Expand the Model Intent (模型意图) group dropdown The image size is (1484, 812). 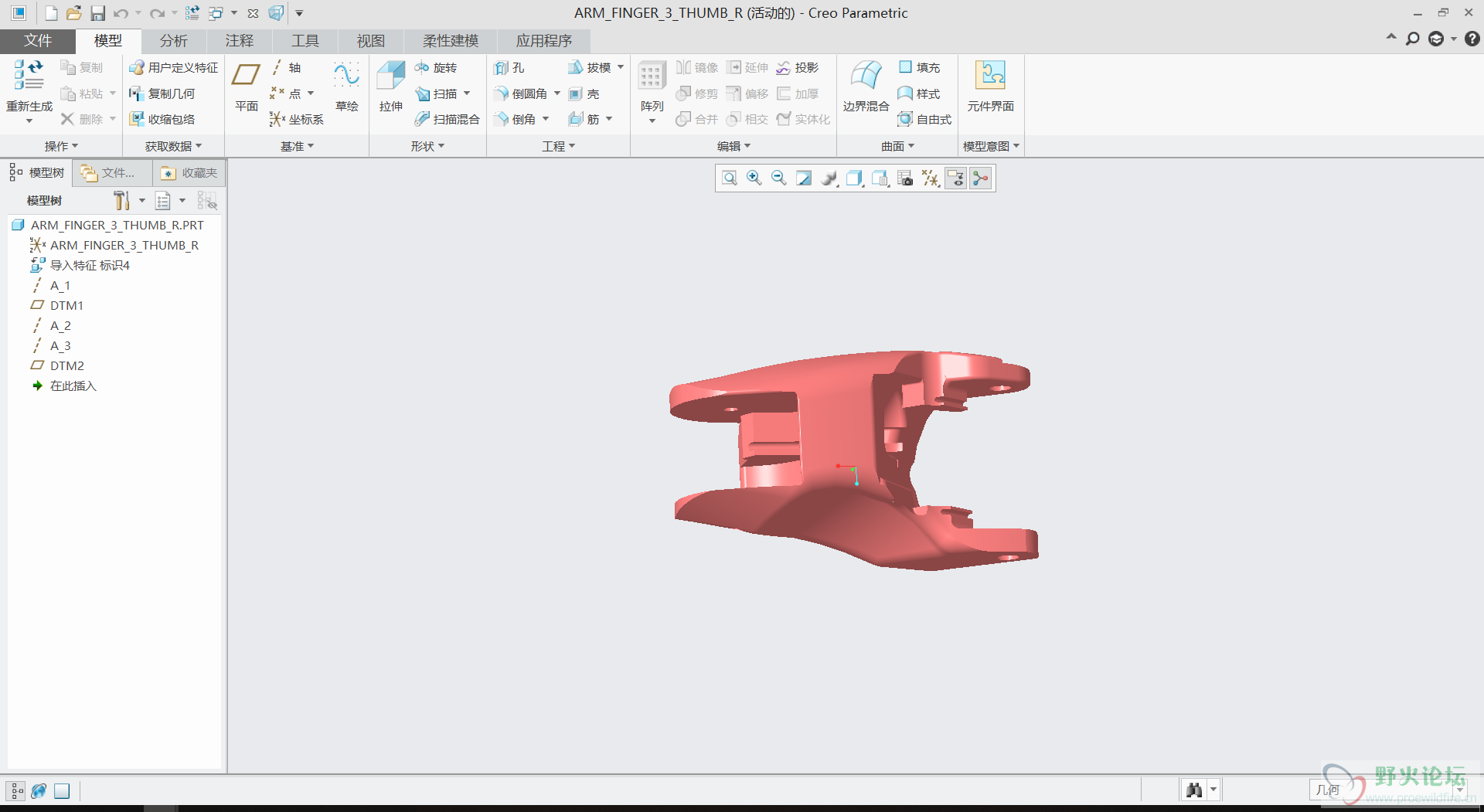point(991,146)
